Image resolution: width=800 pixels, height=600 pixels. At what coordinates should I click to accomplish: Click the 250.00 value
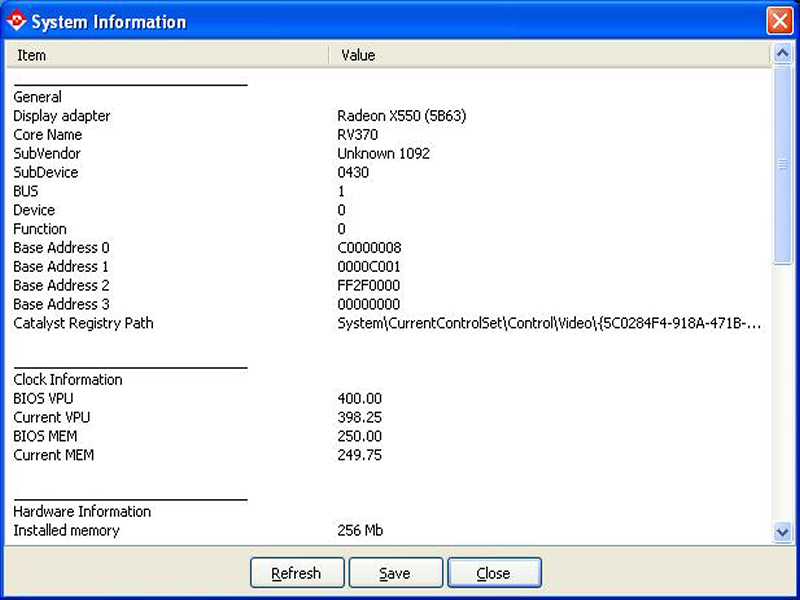click(x=360, y=437)
